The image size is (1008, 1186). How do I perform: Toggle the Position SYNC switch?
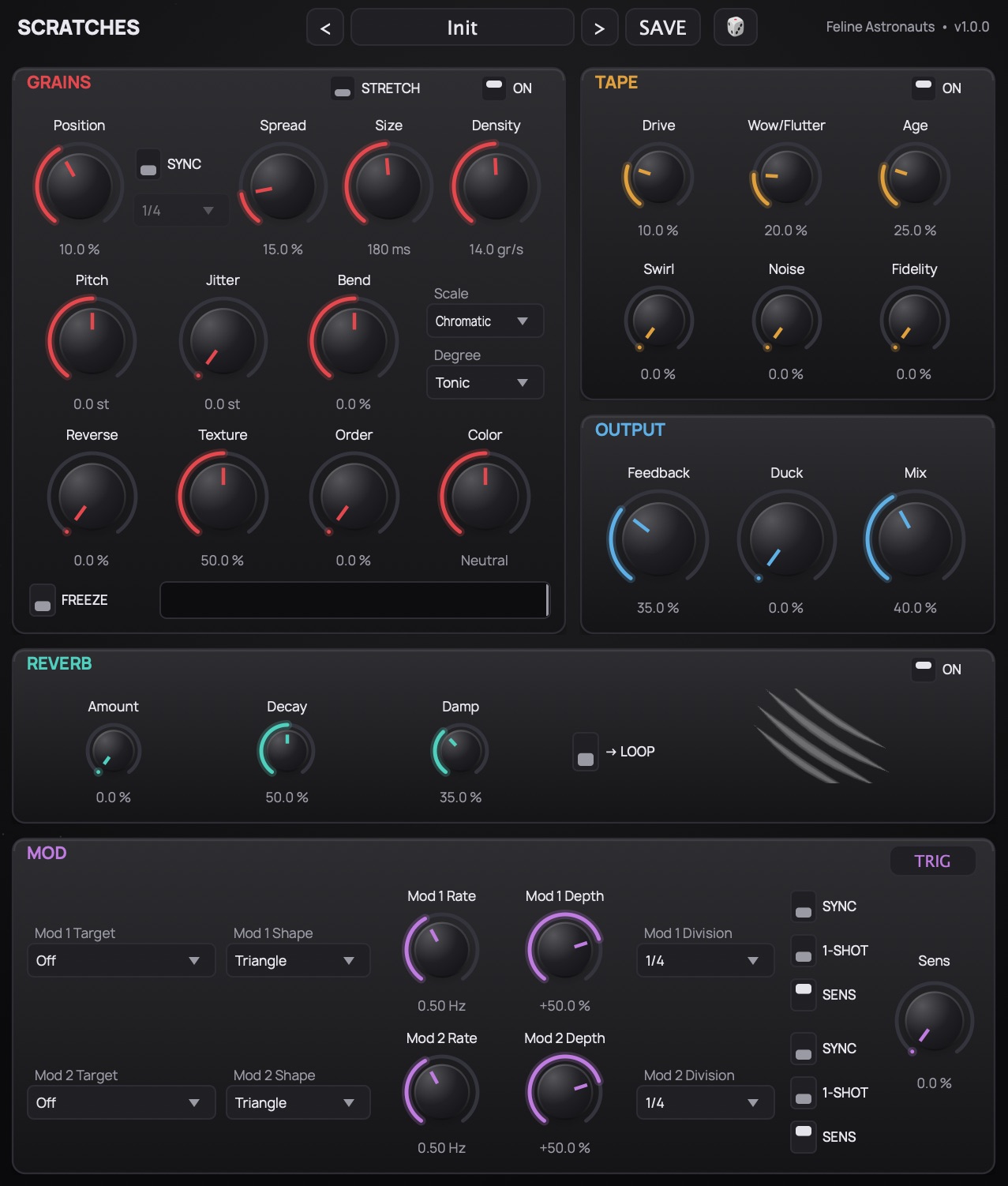(148, 165)
